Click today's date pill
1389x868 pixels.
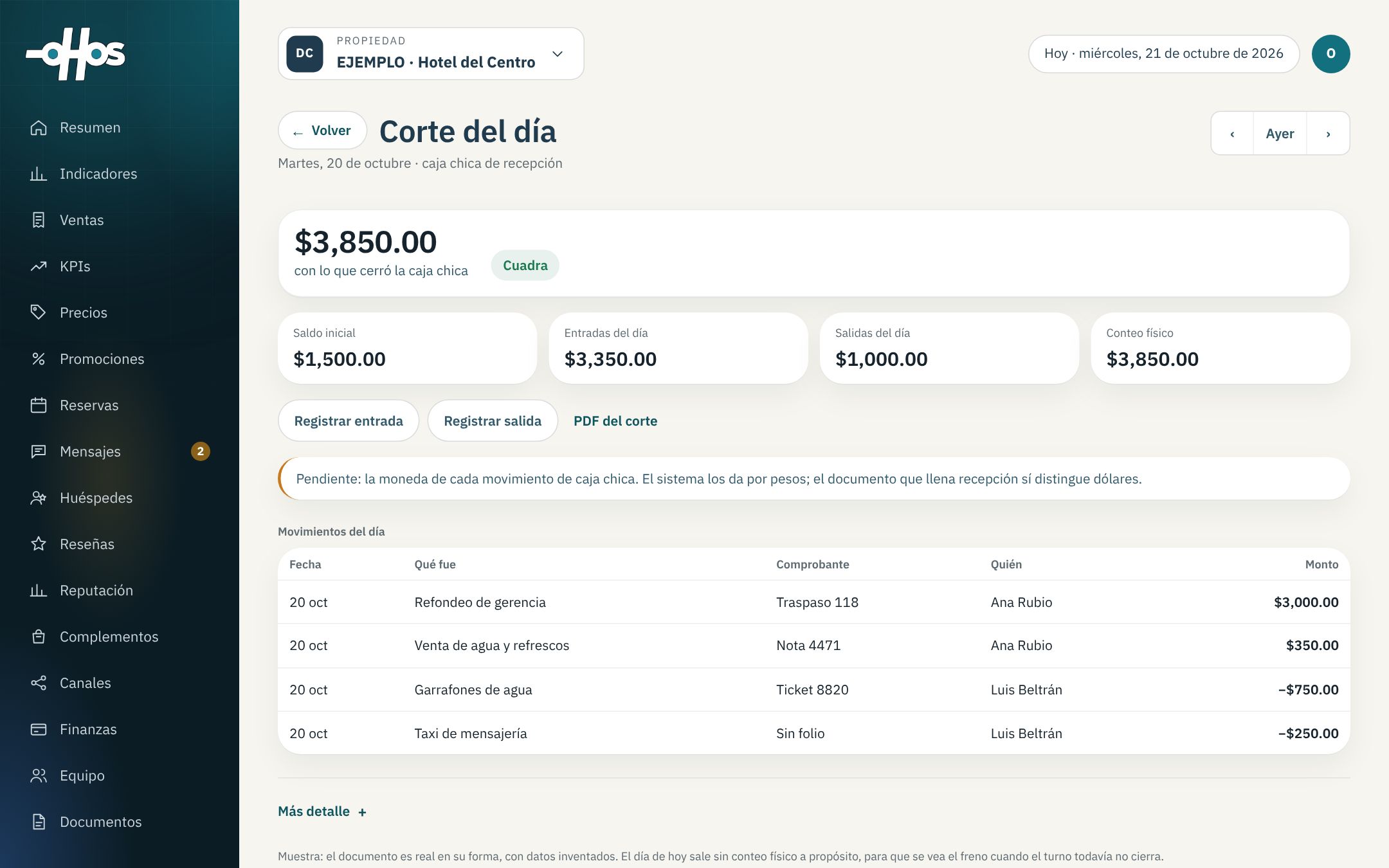tap(1164, 53)
